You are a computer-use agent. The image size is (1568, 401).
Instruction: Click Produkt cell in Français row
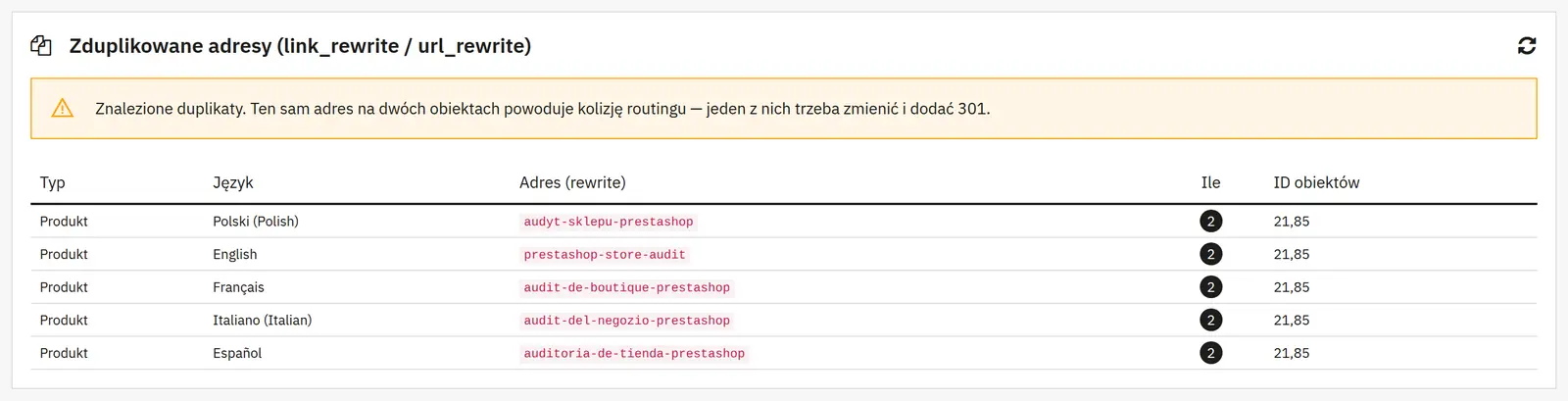(x=64, y=287)
